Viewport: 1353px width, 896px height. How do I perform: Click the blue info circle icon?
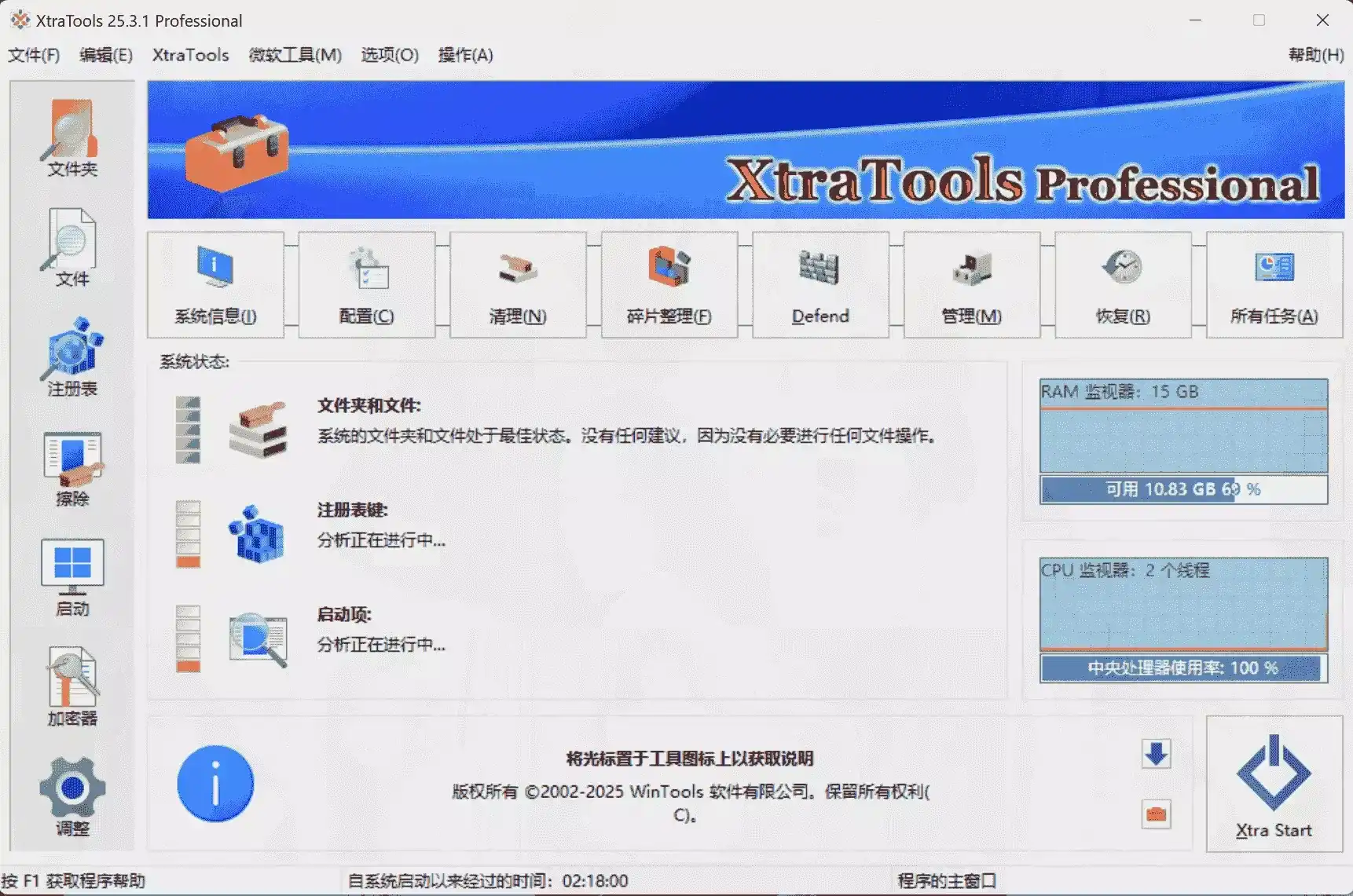tap(215, 784)
